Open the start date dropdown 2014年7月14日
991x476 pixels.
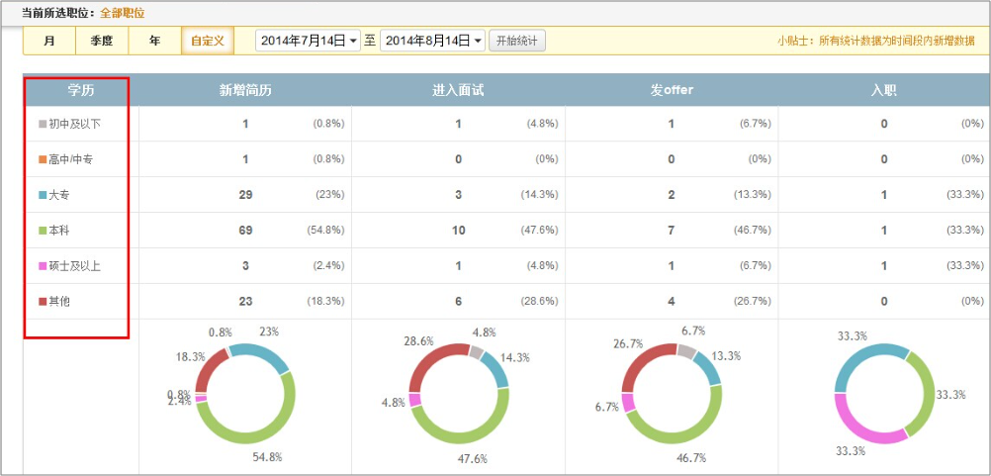coord(307,41)
